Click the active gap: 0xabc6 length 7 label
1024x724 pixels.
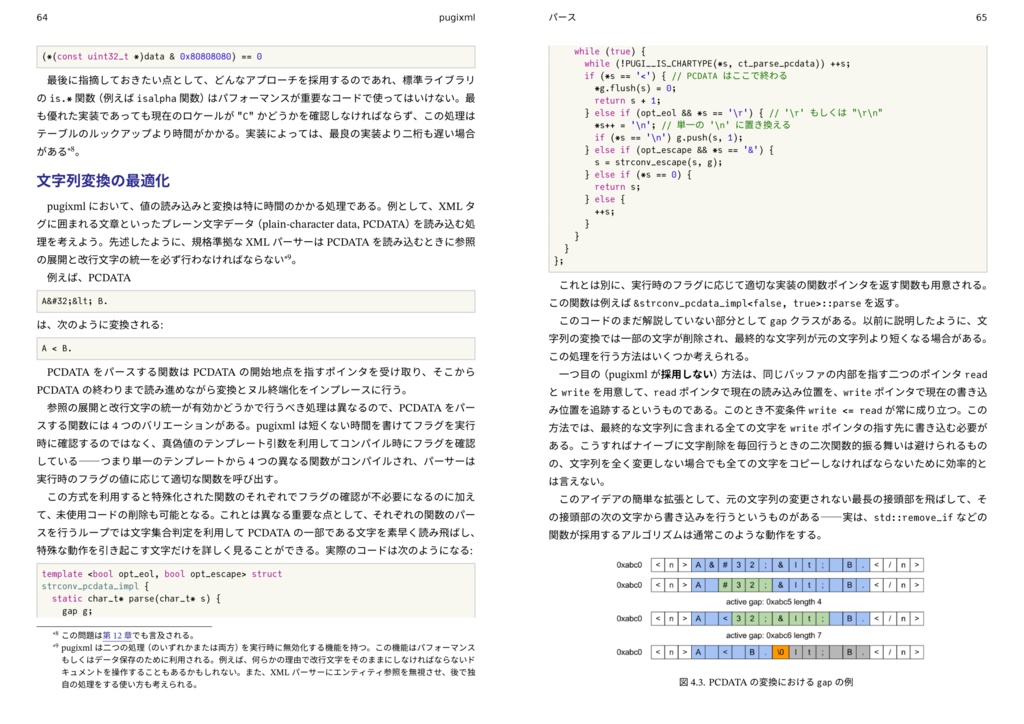[773, 635]
